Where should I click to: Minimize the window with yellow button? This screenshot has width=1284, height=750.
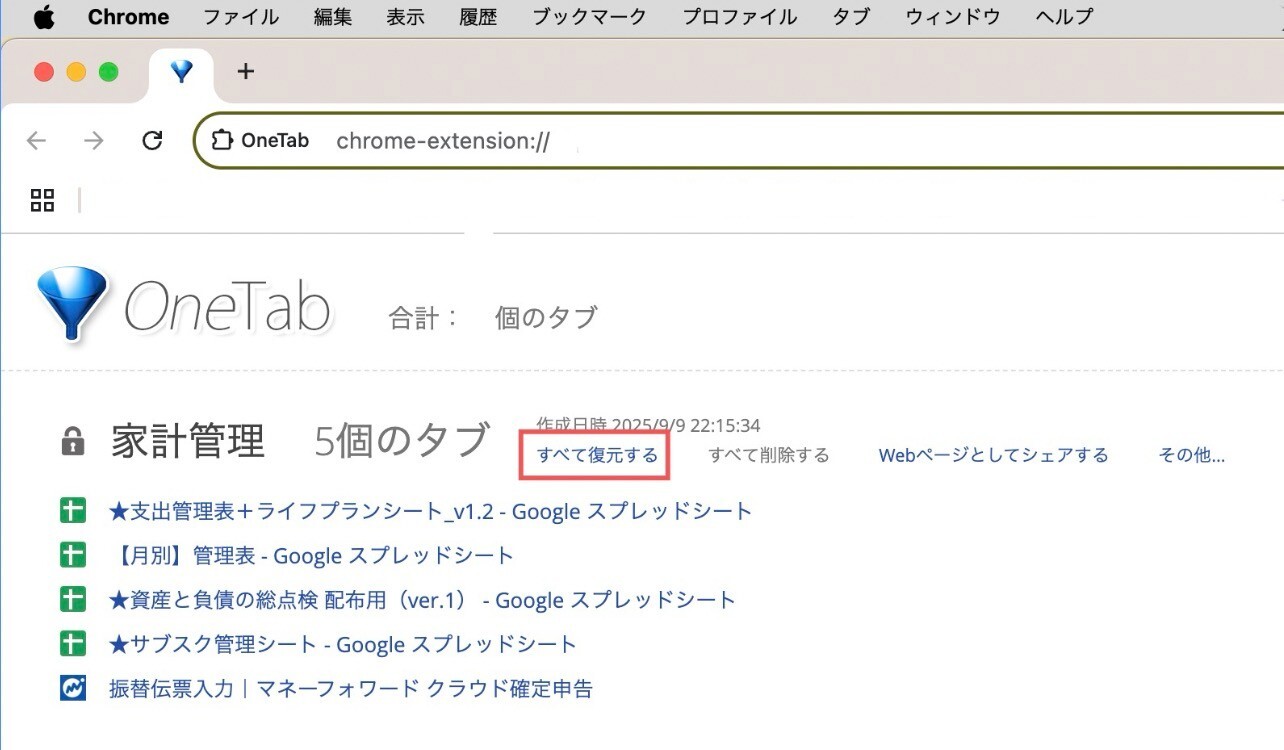point(76,72)
